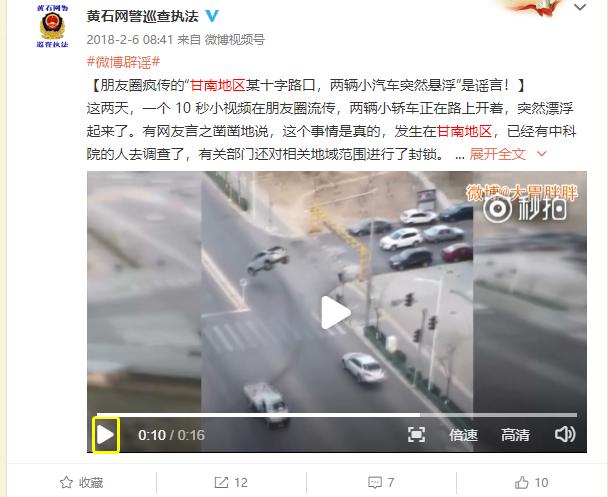The image size is (608, 497).
Task: Click the small play button in video controls
Action: click(x=105, y=435)
